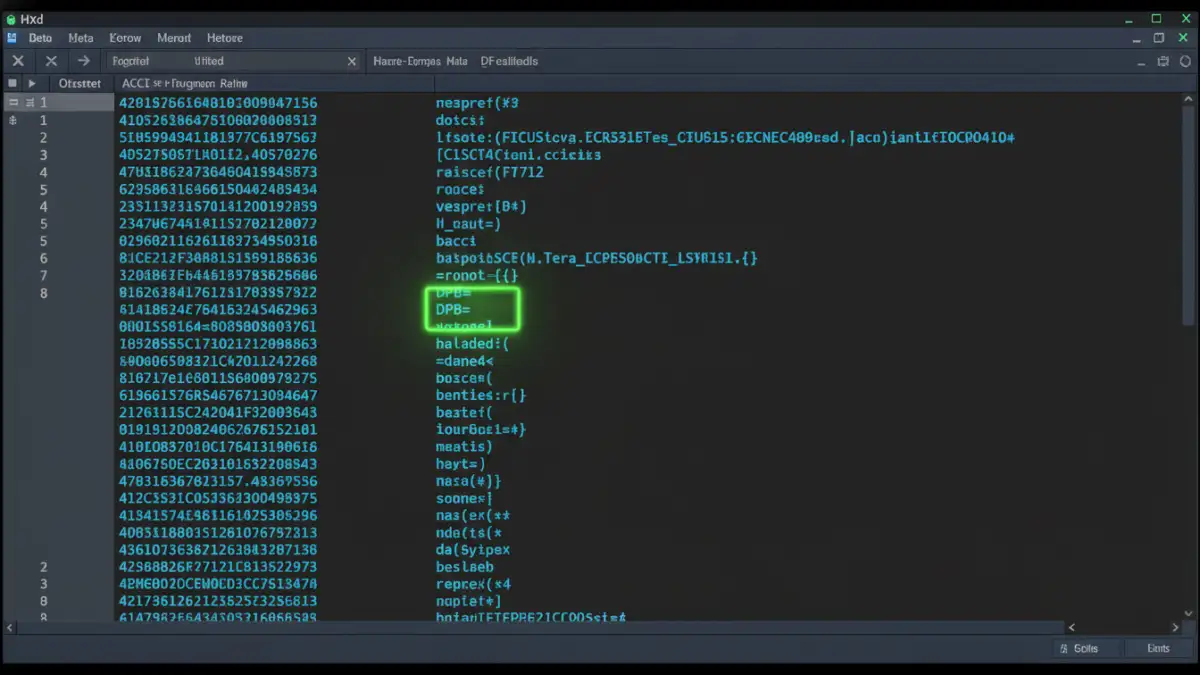Screen dimensions: 1200x675
Task: Open the Meta menu
Action: [80, 37]
